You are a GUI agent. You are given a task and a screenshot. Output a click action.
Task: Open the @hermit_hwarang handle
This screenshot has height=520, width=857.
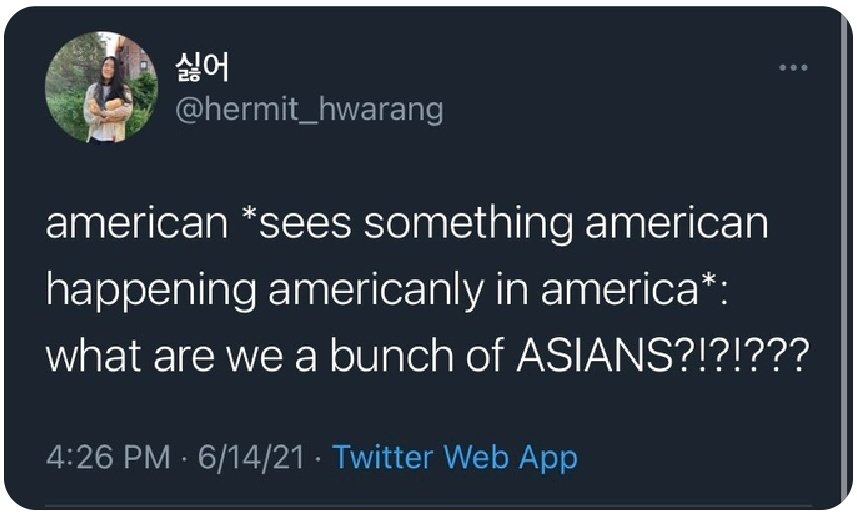tap(309, 108)
